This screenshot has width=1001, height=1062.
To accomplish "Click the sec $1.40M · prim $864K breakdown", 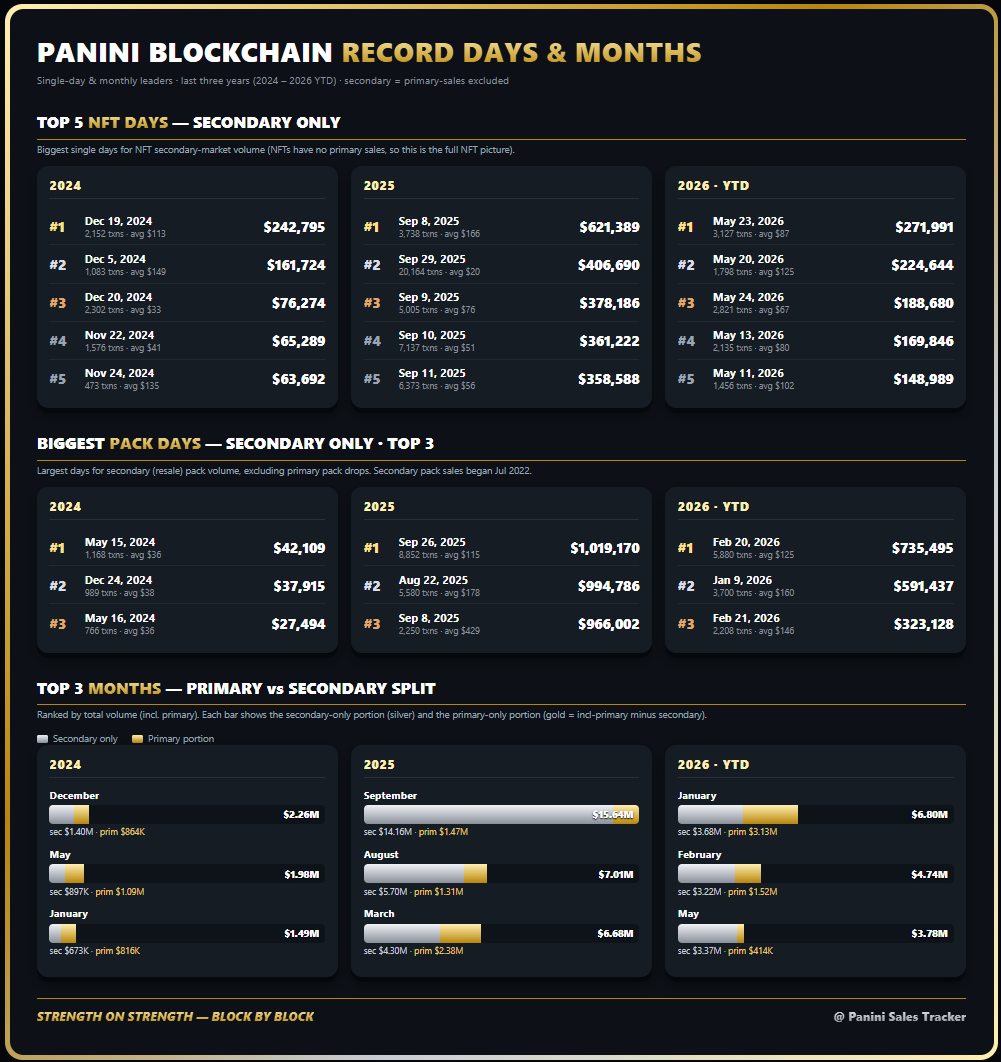I will [97, 832].
